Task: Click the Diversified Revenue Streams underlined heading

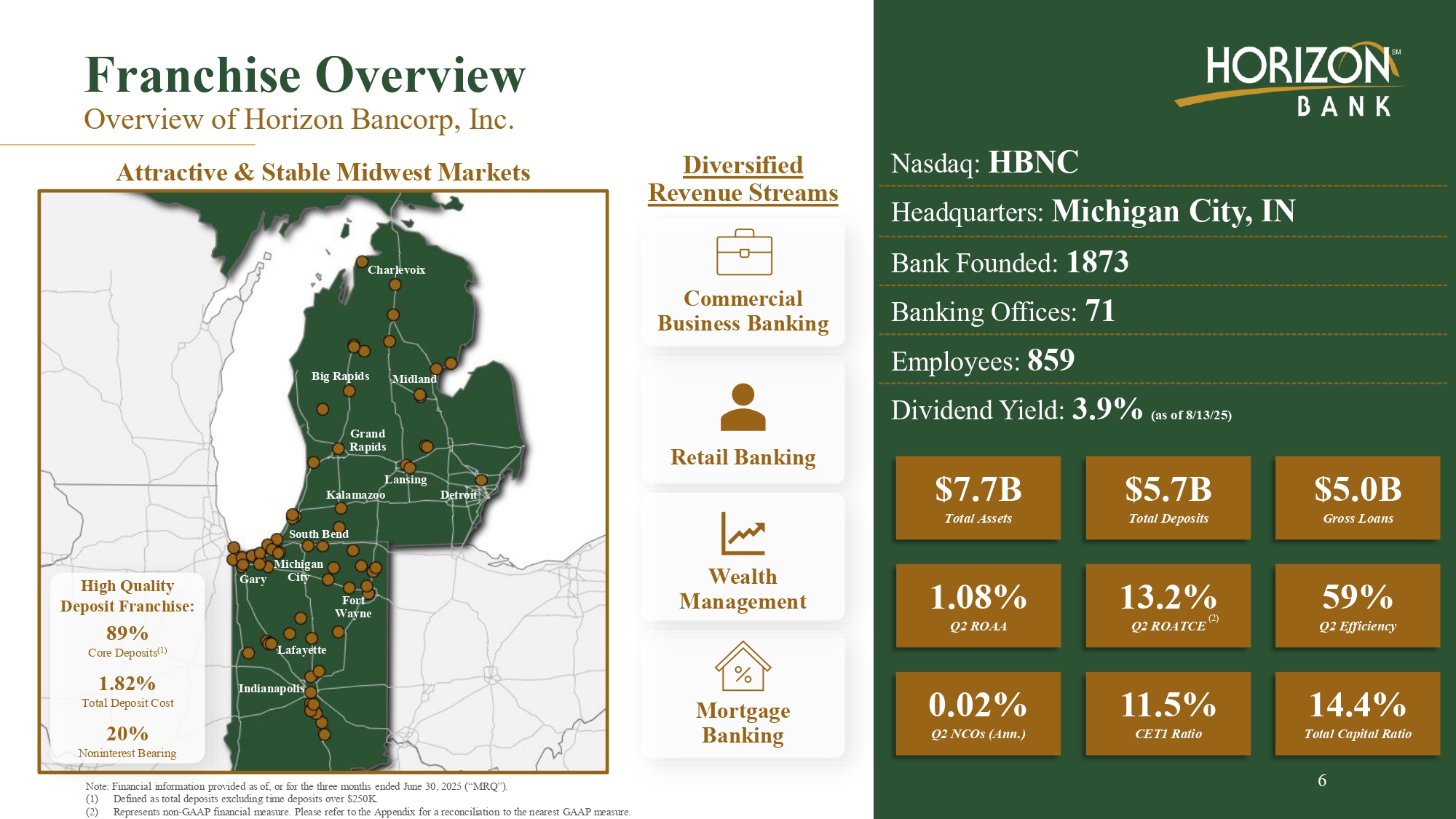Action: point(743,179)
